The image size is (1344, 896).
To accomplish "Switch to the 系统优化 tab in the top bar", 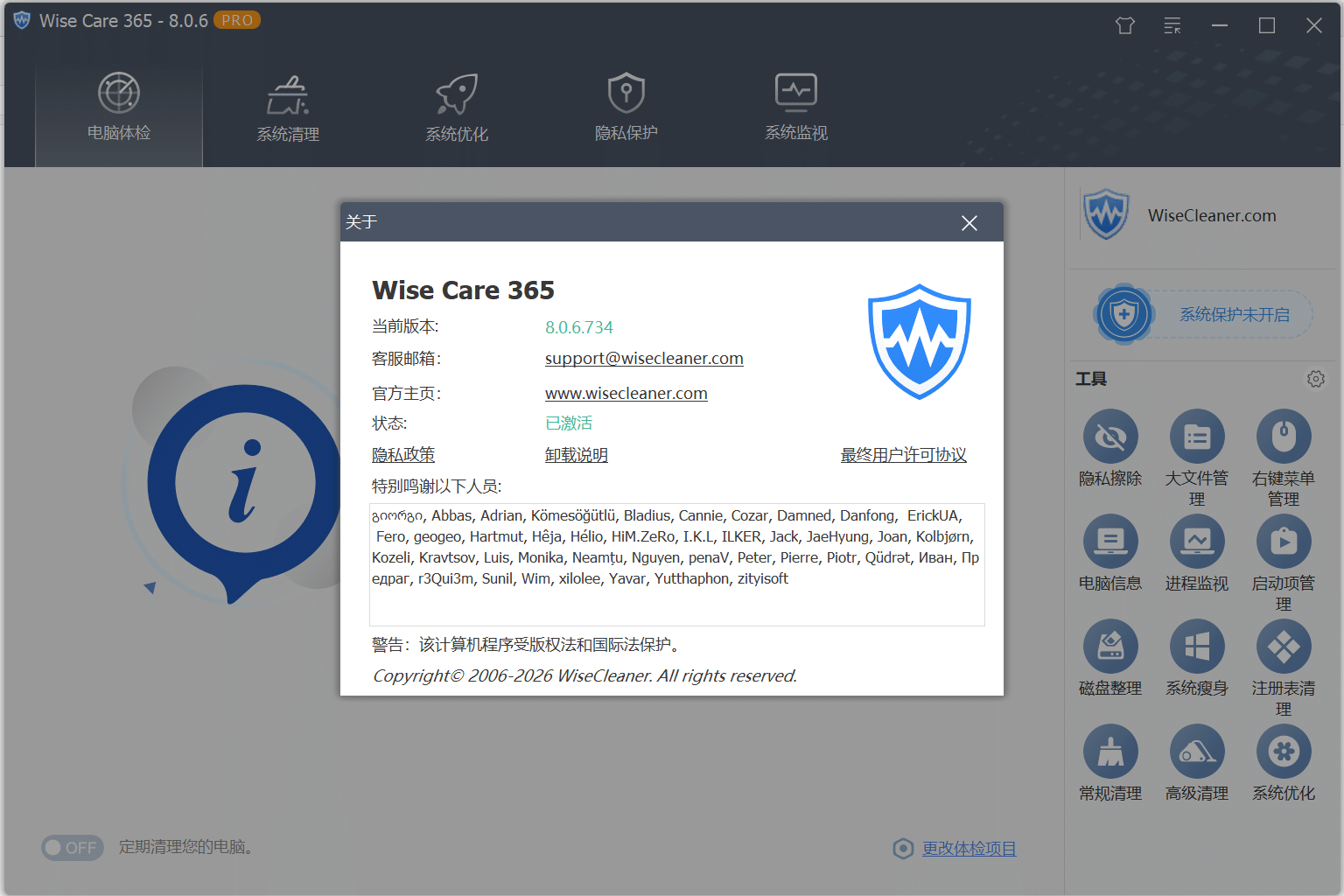I will tap(457, 108).
